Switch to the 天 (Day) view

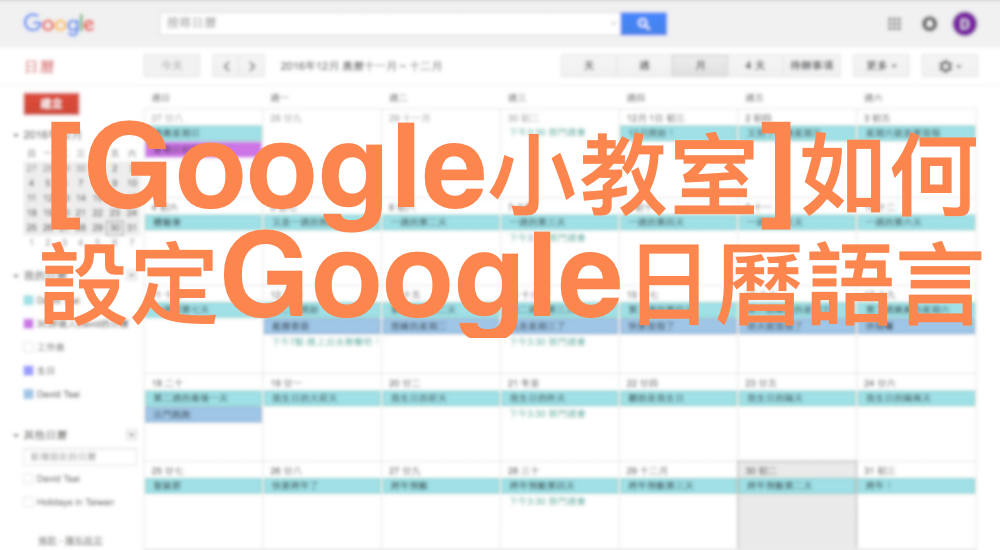tap(589, 66)
